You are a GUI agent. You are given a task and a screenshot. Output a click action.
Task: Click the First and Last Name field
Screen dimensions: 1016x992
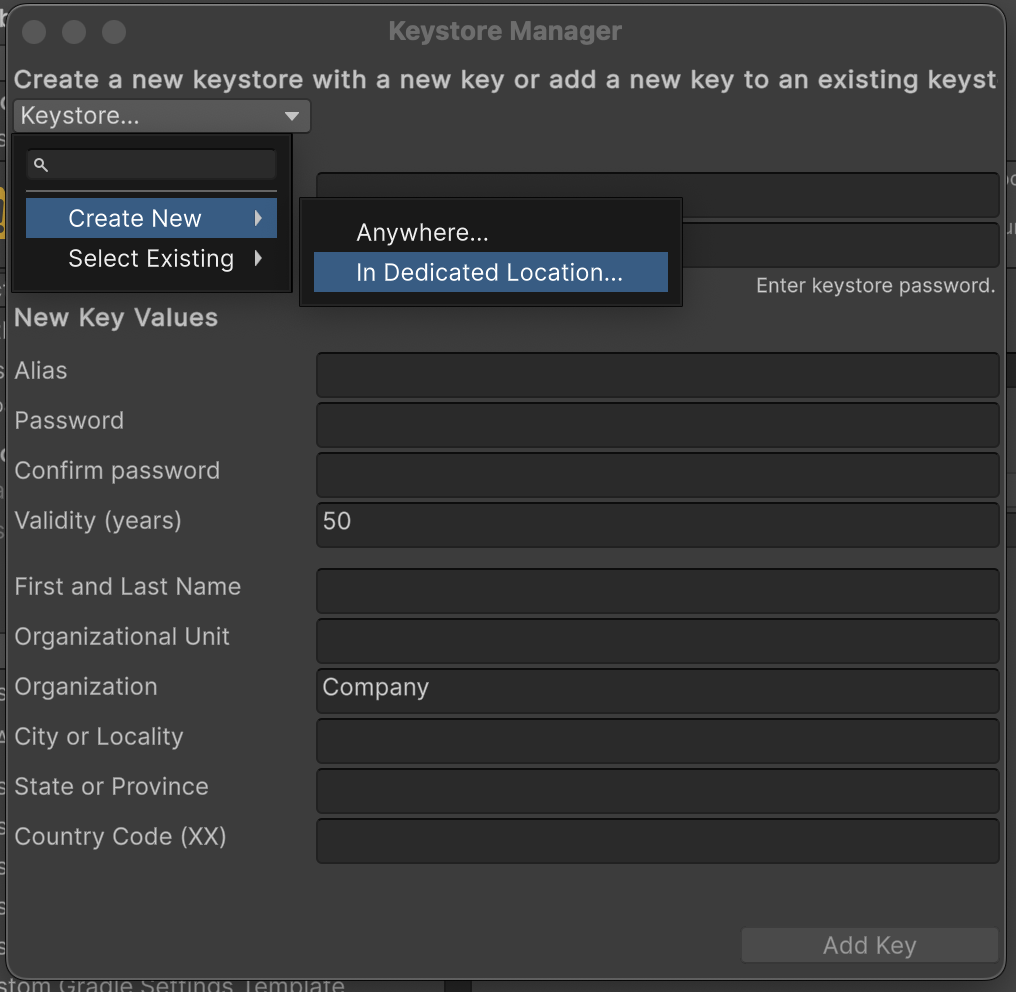pos(657,591)
